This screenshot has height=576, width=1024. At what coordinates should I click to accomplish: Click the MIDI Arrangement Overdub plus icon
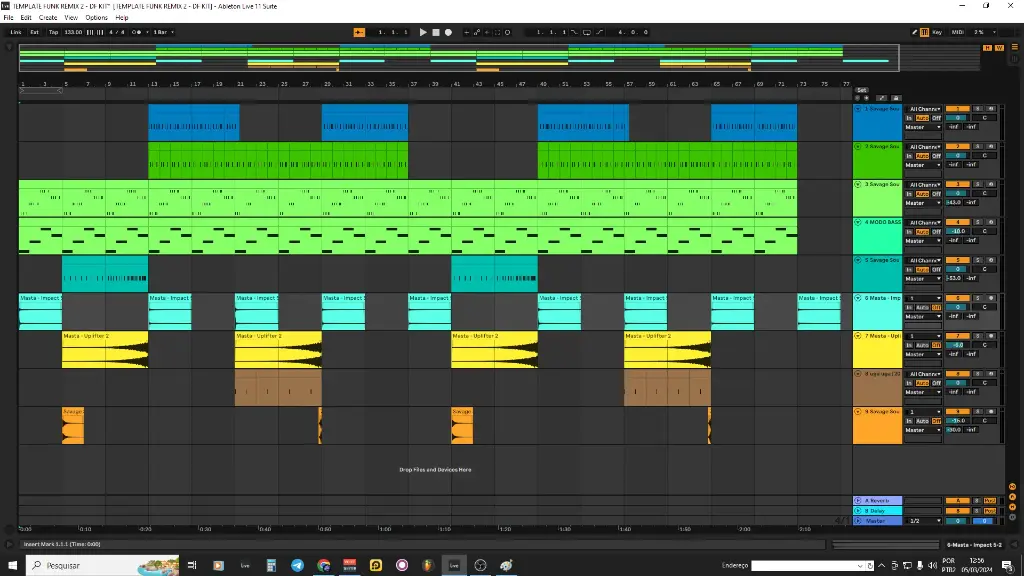(x=466, y=32)
